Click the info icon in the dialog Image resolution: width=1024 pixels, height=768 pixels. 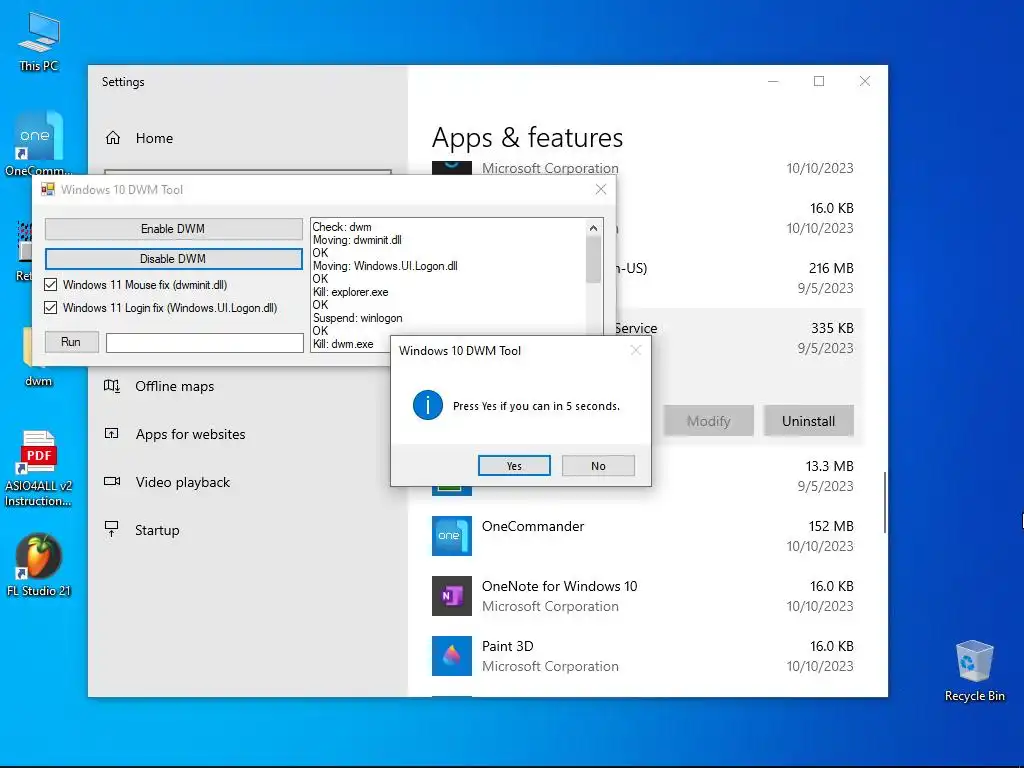(428, 406)
